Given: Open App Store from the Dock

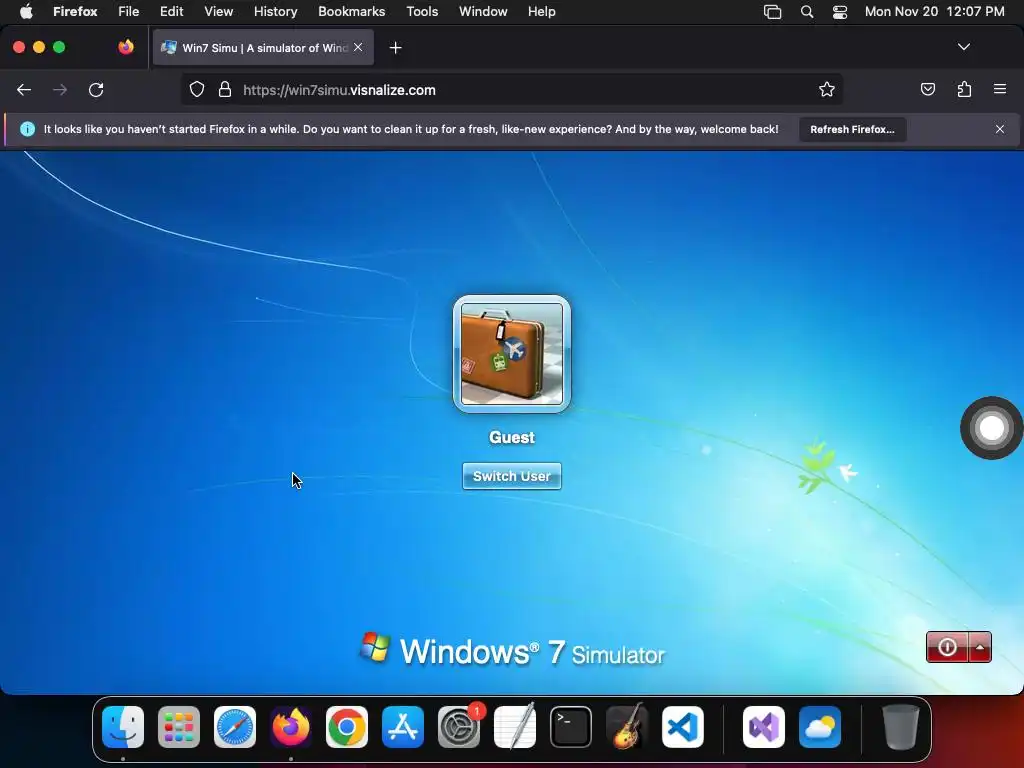Looking at the screenshot, I should pyautogui.click(x=403, y=727).
